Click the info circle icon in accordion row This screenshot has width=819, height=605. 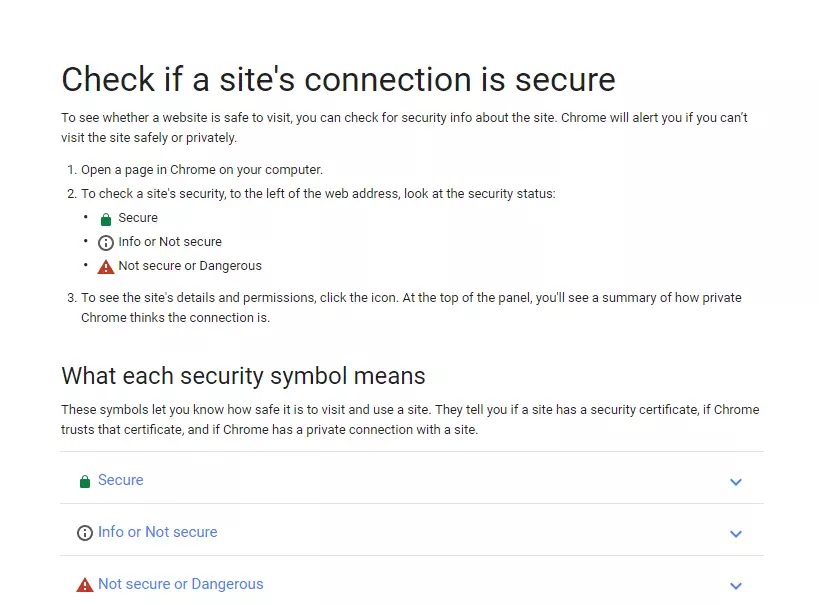coord(85,533)
